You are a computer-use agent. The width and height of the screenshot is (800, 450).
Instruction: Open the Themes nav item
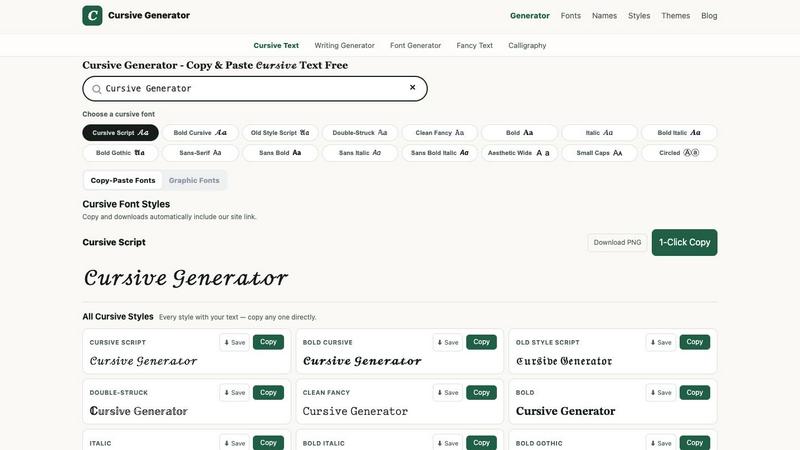pyautogui.click(x=676, y=16)
